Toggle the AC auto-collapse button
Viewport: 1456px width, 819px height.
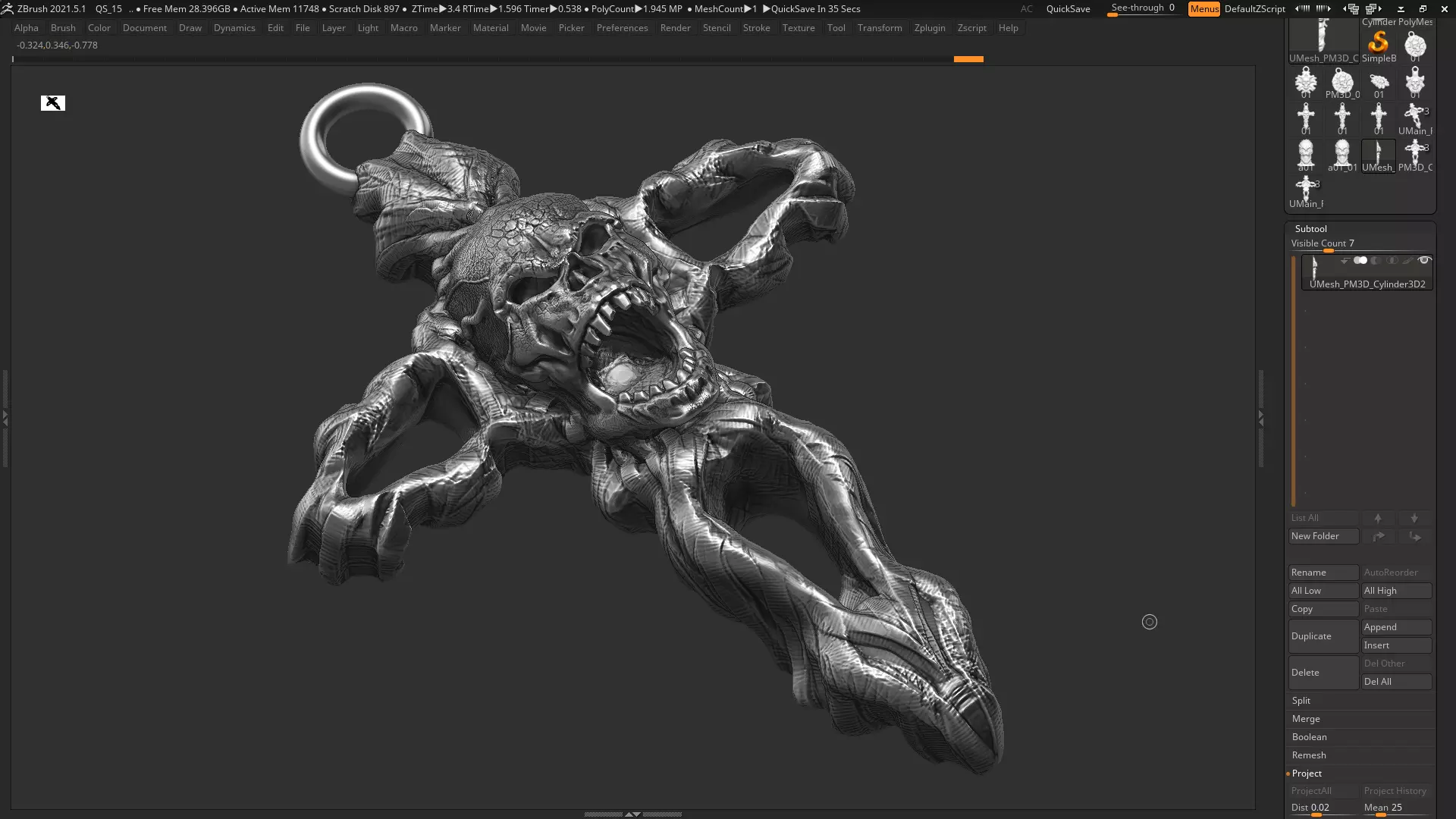(1026, 9)
